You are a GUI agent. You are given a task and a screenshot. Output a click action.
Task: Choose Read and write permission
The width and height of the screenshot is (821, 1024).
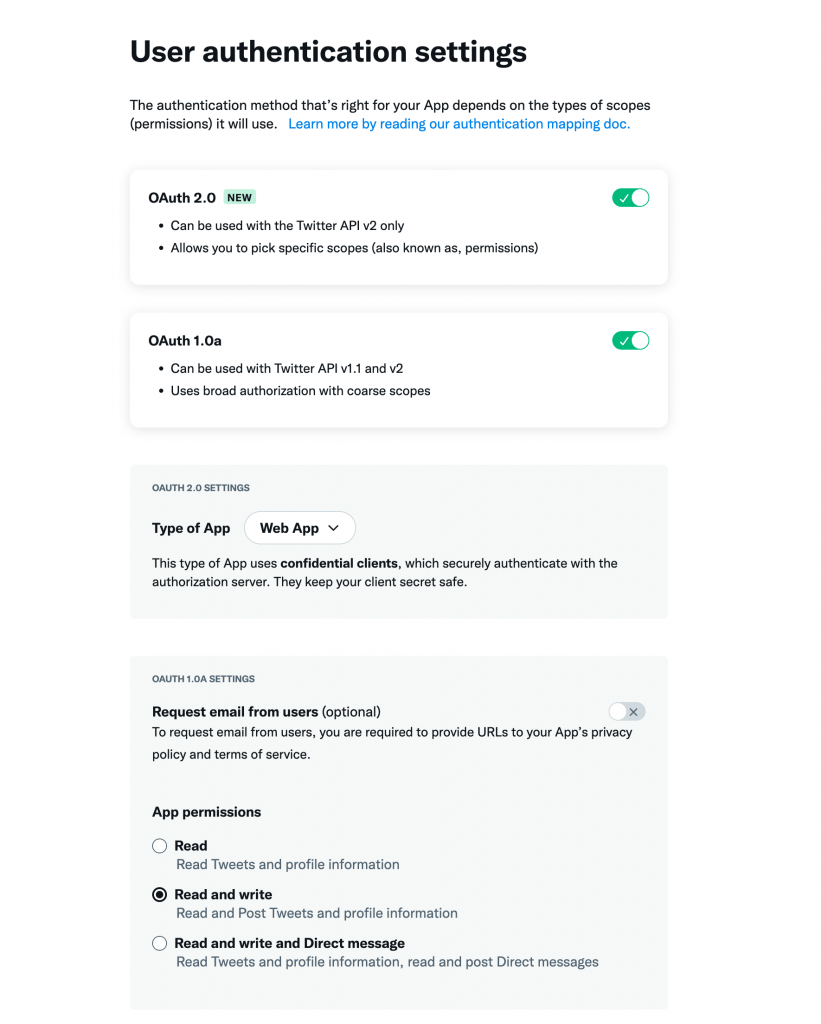point(159,894)
